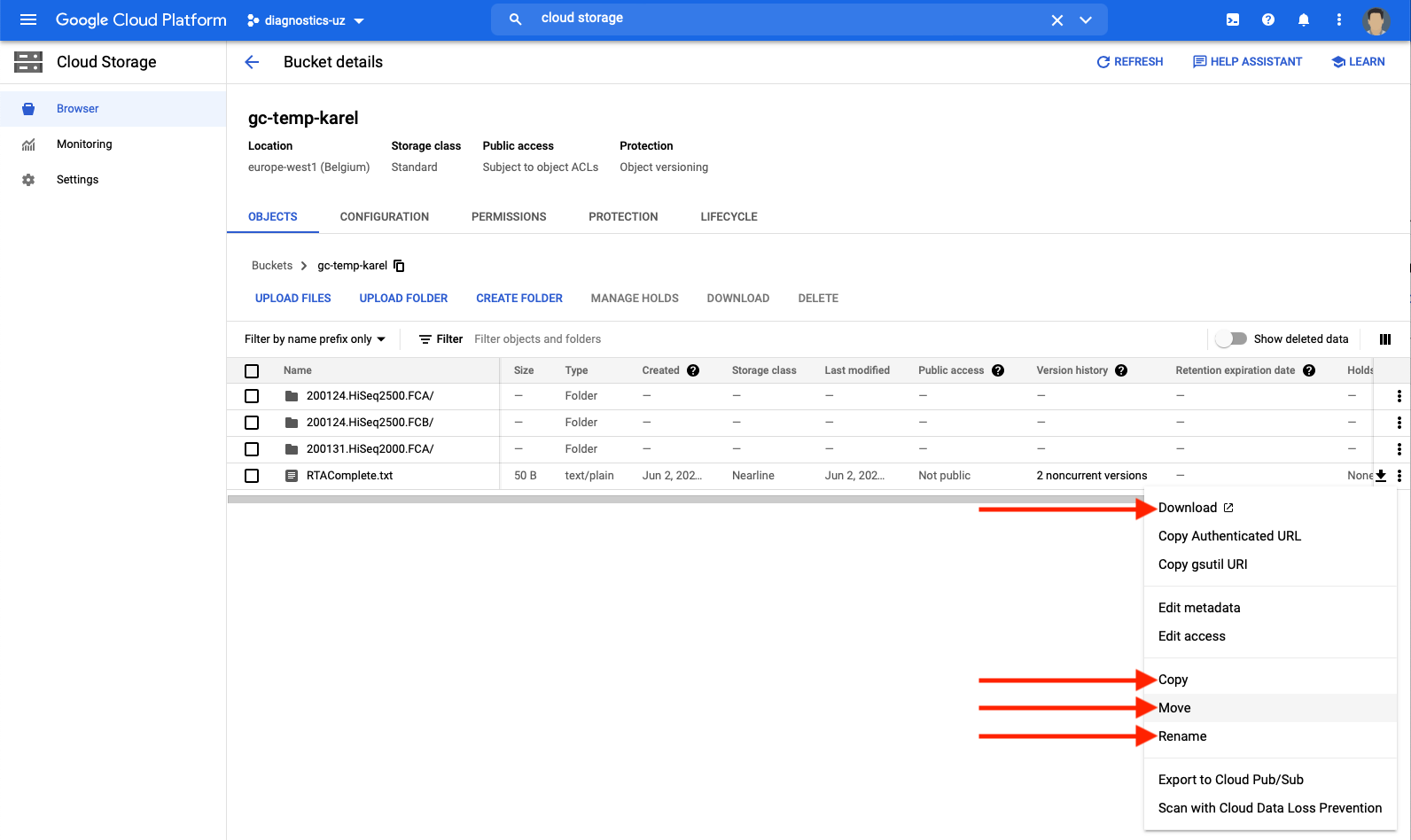Copy bucket name using the clipboard icon
The image size is (1411, 840).
click(399, 266)
